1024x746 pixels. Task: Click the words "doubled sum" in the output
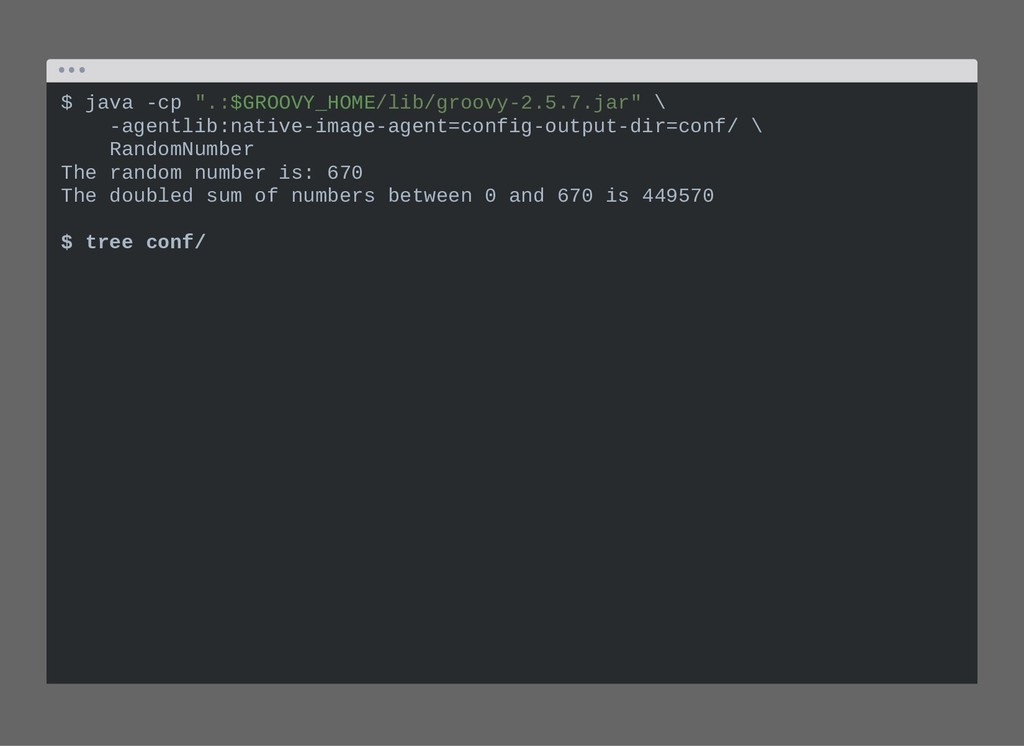tap(157, 196)
